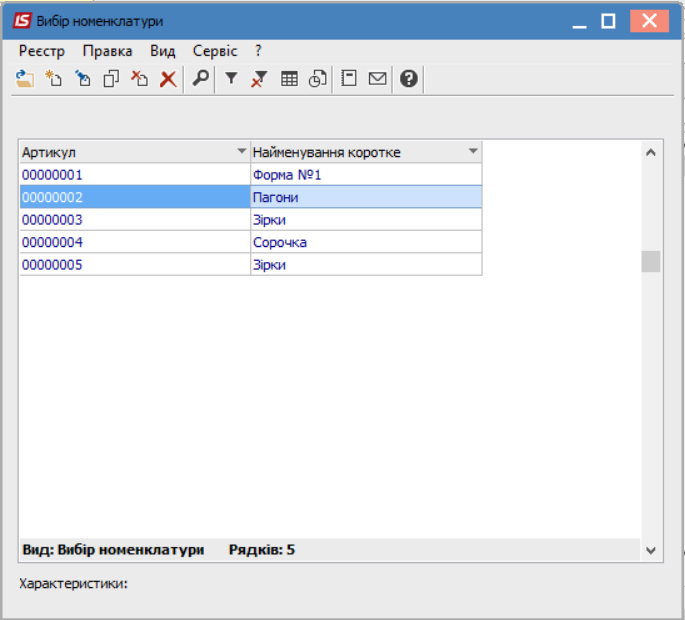Maximize the Вибір номенклатури window
The height and width of the screenshot is (620, 685).
tap(608, 21)
